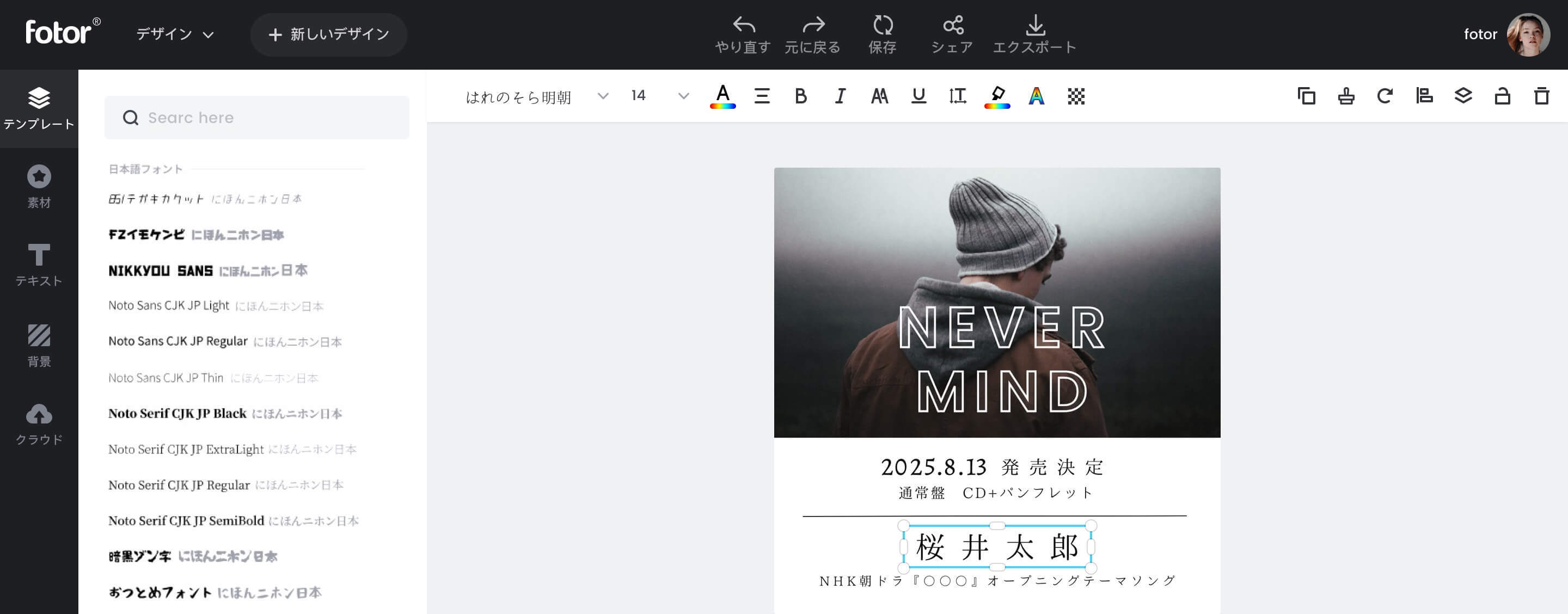1568x614 pixels.
Task: Toggle italic formatting
Action: coord(840,96)
